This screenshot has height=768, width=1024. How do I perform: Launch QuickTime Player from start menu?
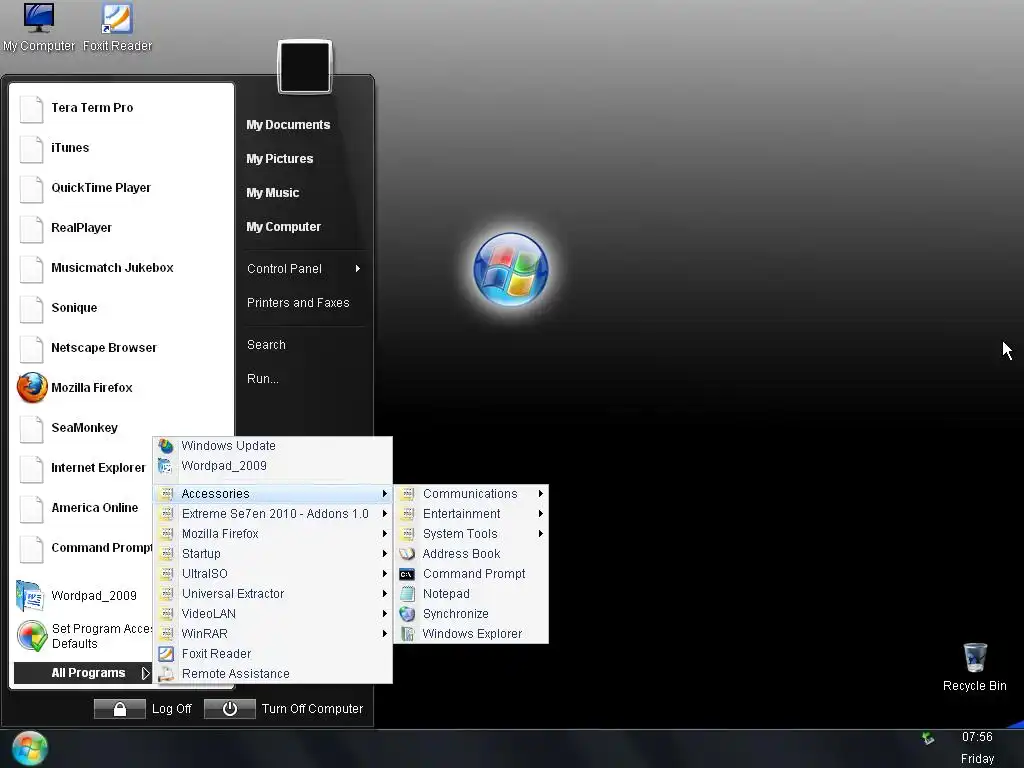[x=122, y=188]
